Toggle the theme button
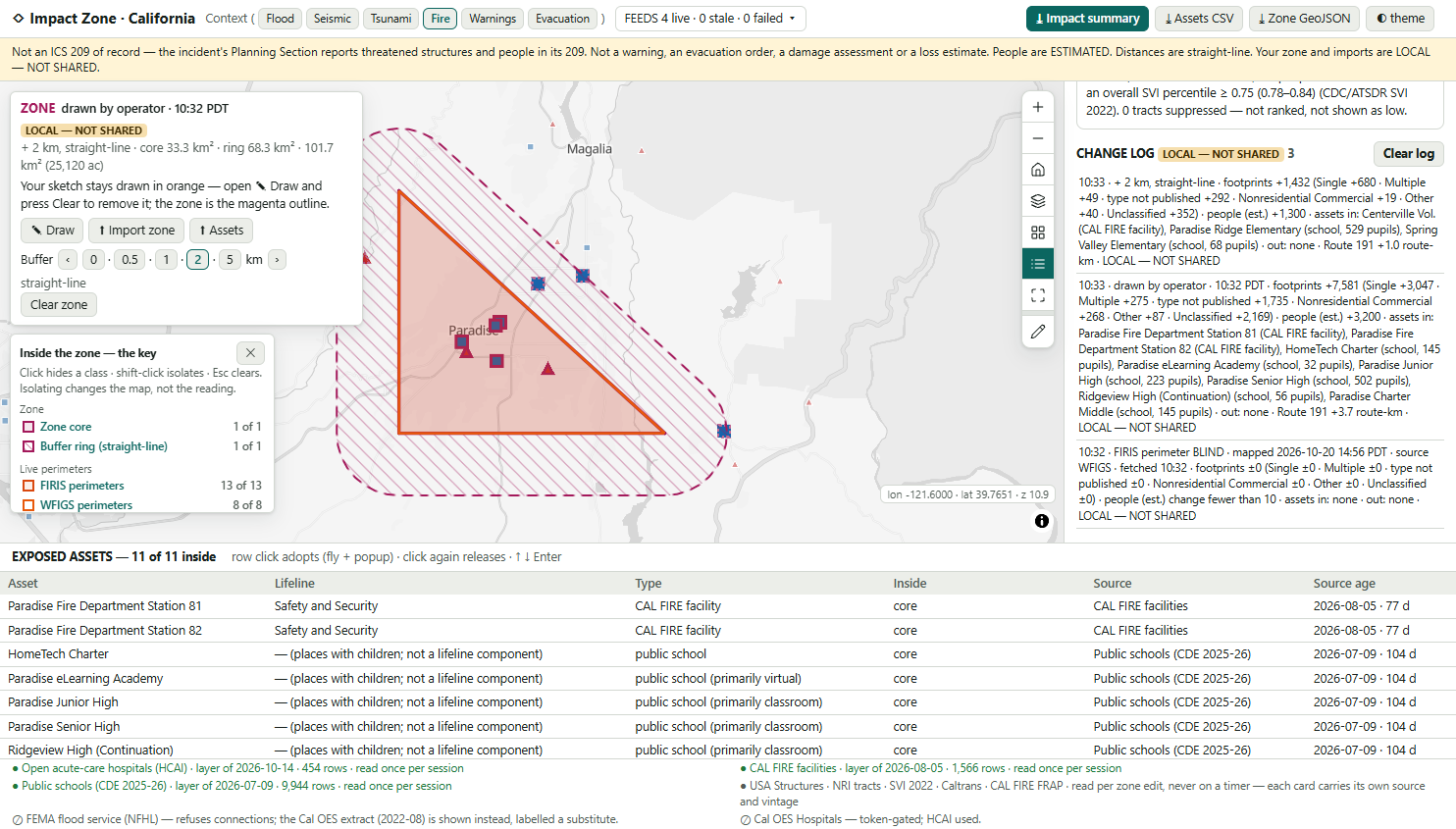 coord(1400,18)
